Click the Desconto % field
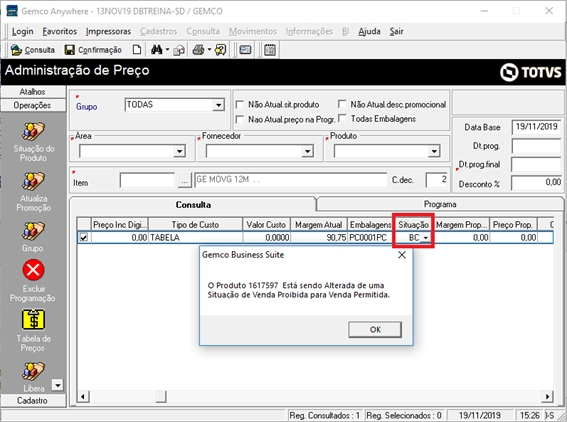Screen dimensions: 567x422 coord(537,183)
